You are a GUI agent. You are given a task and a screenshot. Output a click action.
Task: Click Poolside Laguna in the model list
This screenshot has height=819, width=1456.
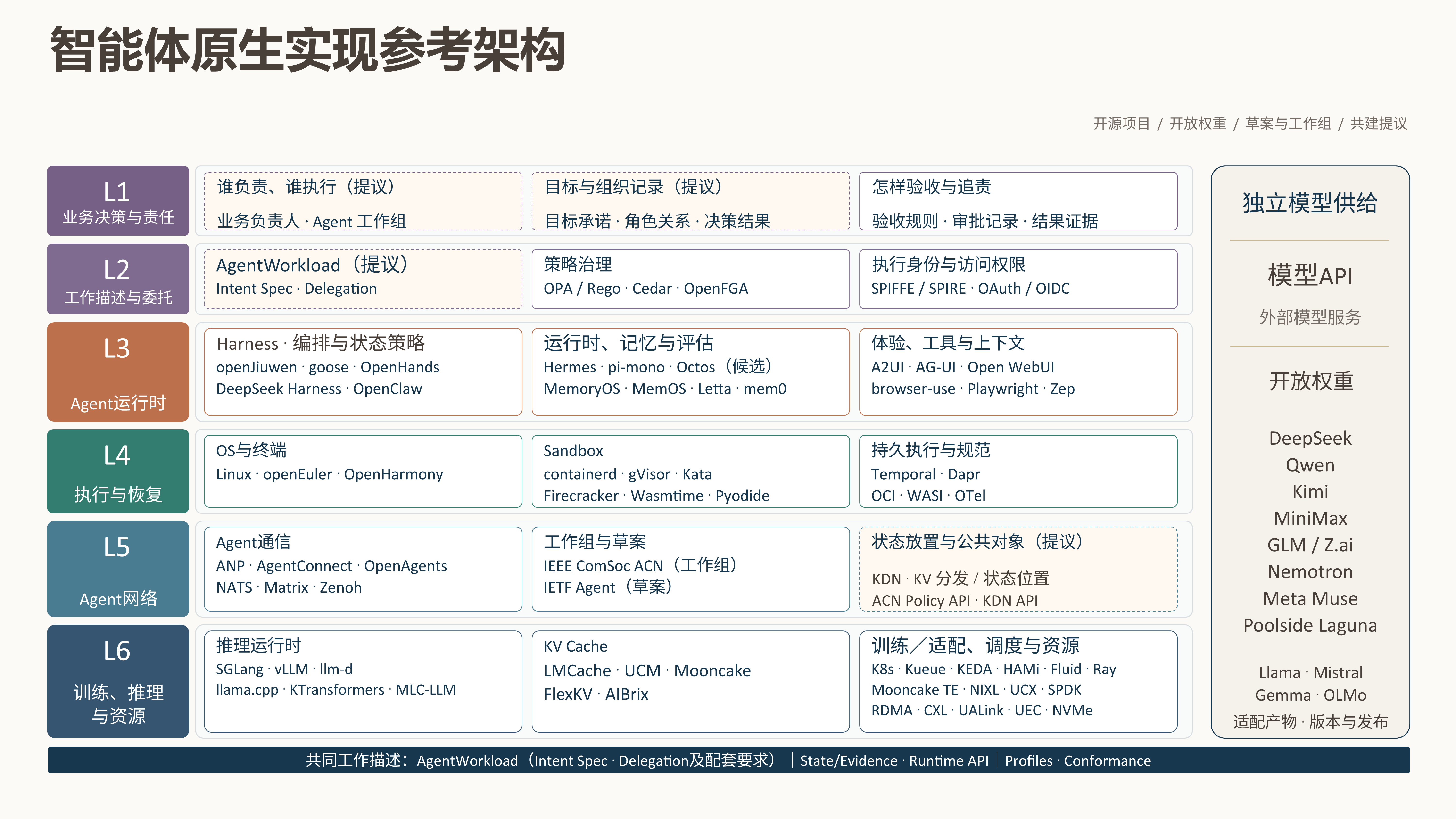coord(1310,626)
